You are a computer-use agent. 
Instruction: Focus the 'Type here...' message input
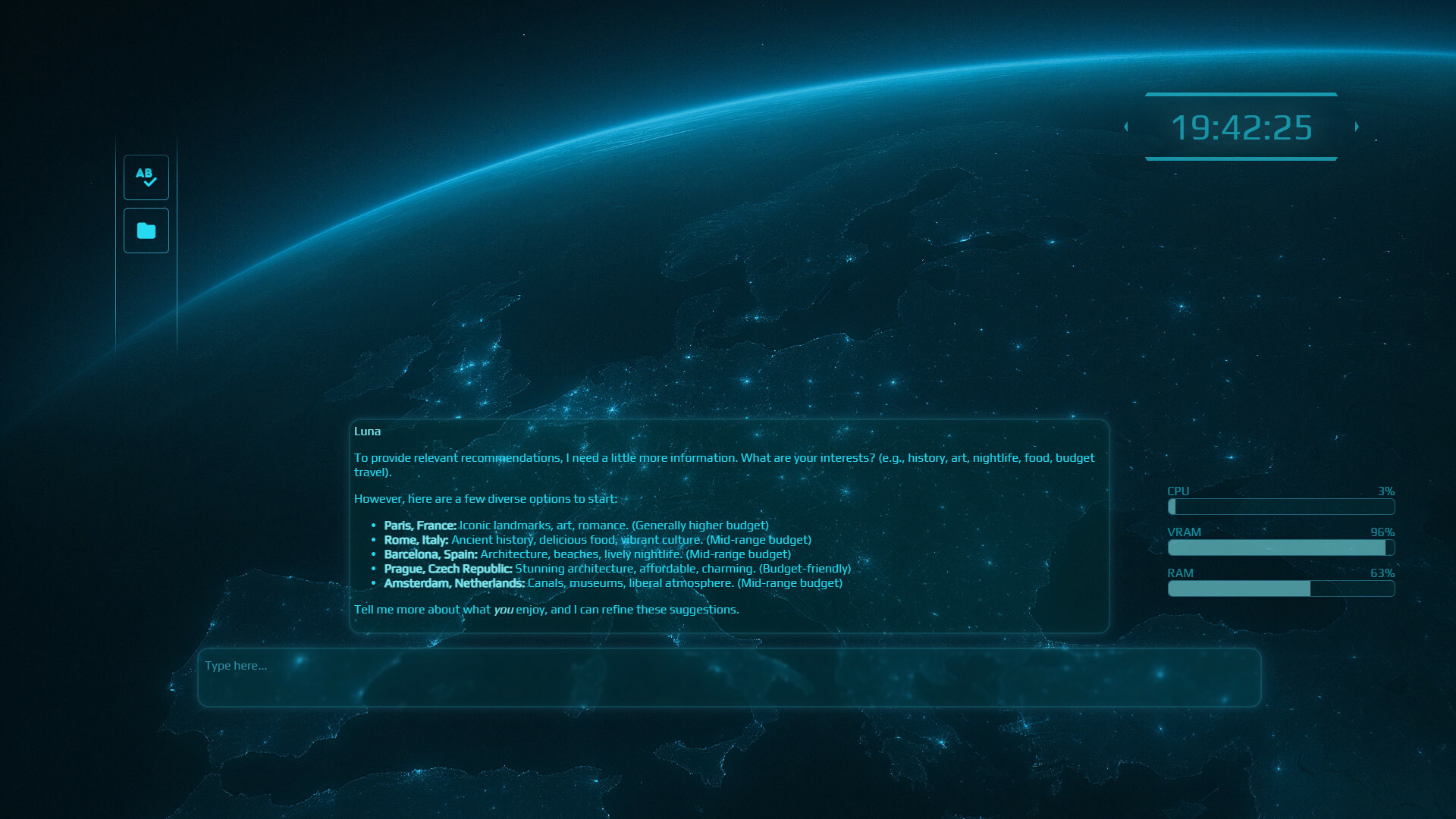pyautogui.click(x=728, y=677)
